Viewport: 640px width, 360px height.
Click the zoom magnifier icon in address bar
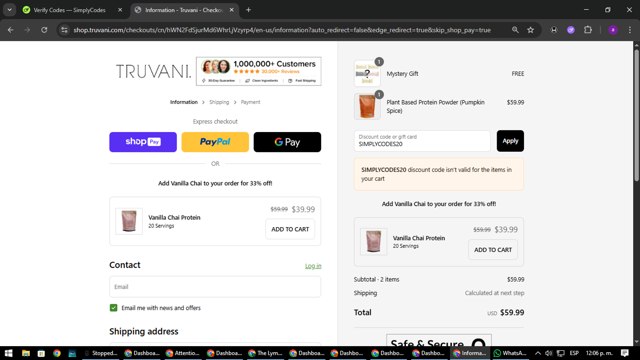tap(515, 30)
